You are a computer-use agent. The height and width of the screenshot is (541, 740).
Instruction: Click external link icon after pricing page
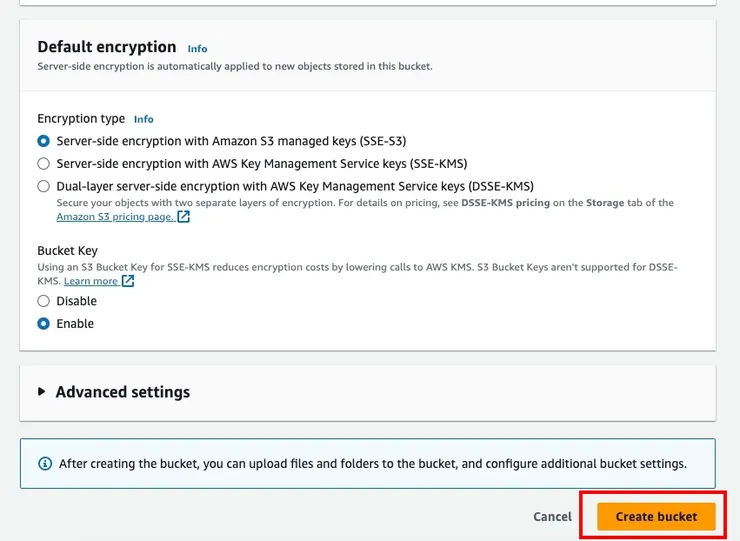coord(184,217)
